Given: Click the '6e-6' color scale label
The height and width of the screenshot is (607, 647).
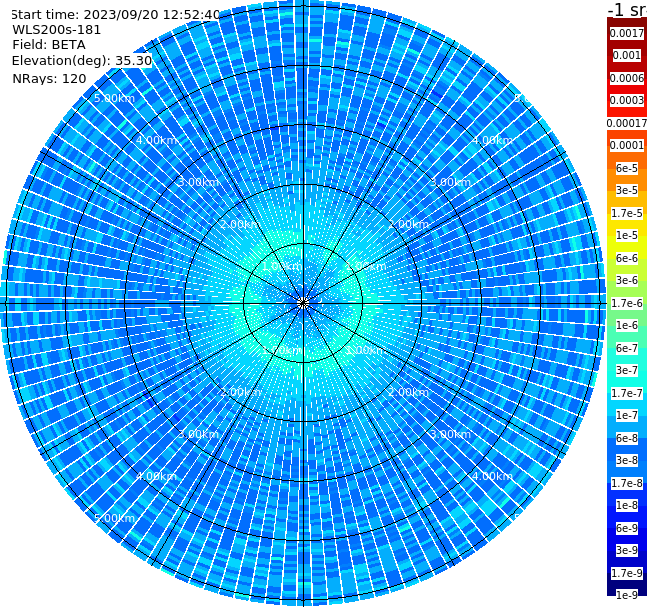Looking at the screenshot, I should tap(627, 258).
